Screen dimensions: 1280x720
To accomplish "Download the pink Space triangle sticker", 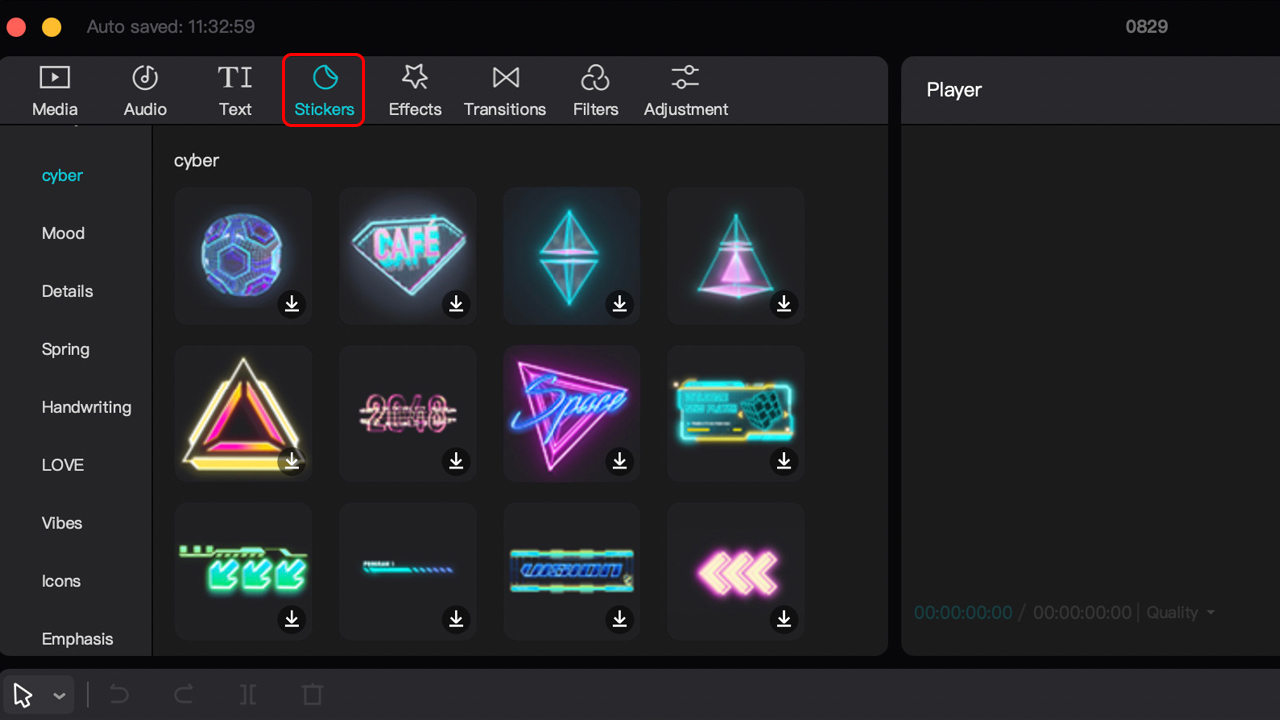I will pyautogui.click(x=620, y=460).
